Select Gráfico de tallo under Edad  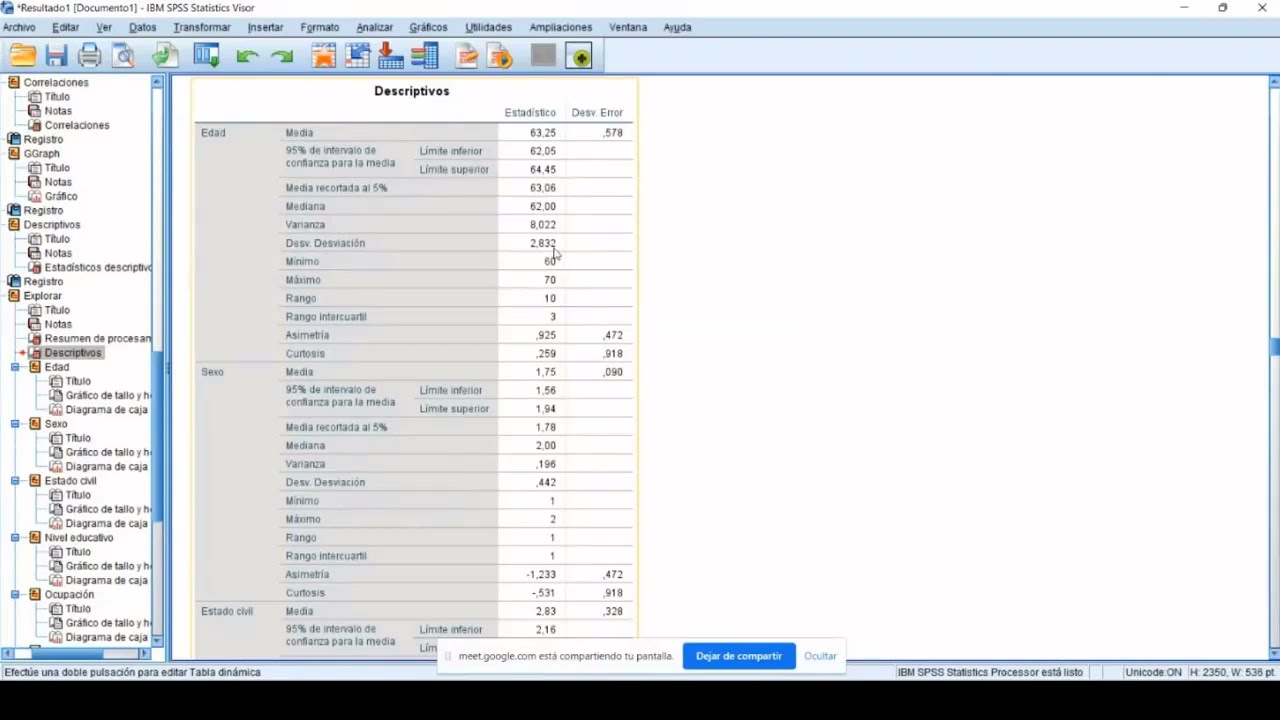tap(107, 395)
